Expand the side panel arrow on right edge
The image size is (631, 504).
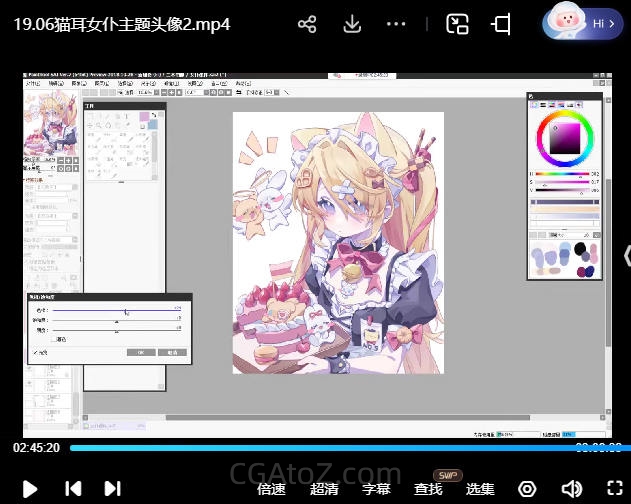(x=626, y=255)
